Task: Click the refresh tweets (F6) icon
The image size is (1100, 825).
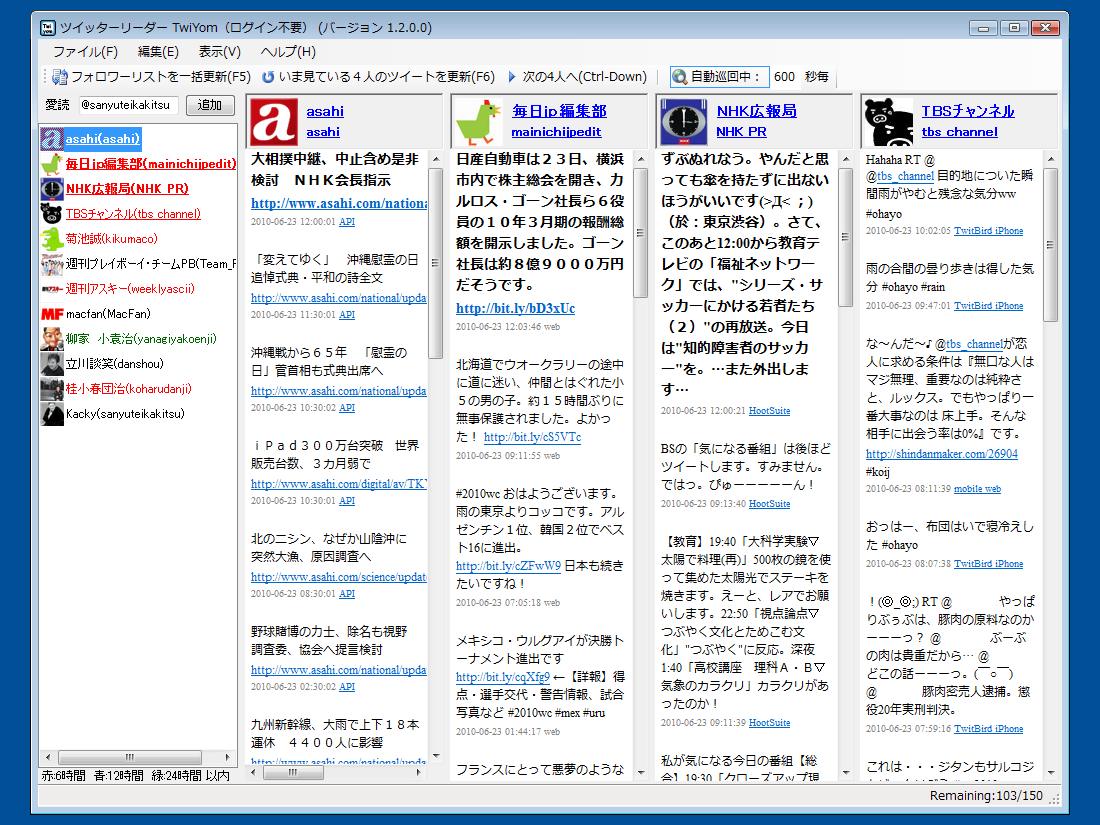Action: click(x=267, y=76)
